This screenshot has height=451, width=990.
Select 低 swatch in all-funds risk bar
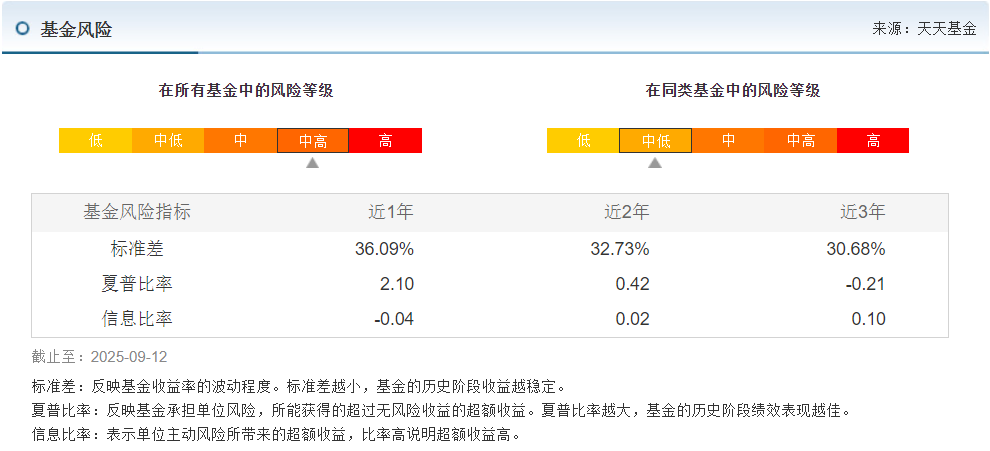coord(95,140)
